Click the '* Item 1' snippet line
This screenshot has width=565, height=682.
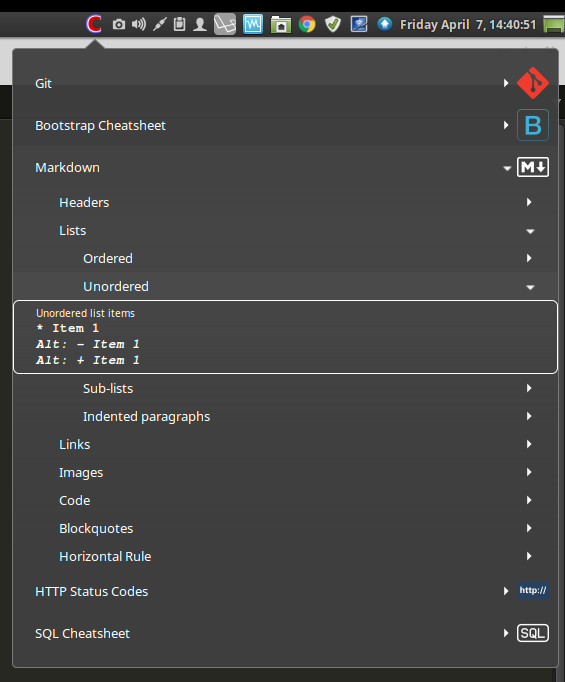tap(67, 328)
